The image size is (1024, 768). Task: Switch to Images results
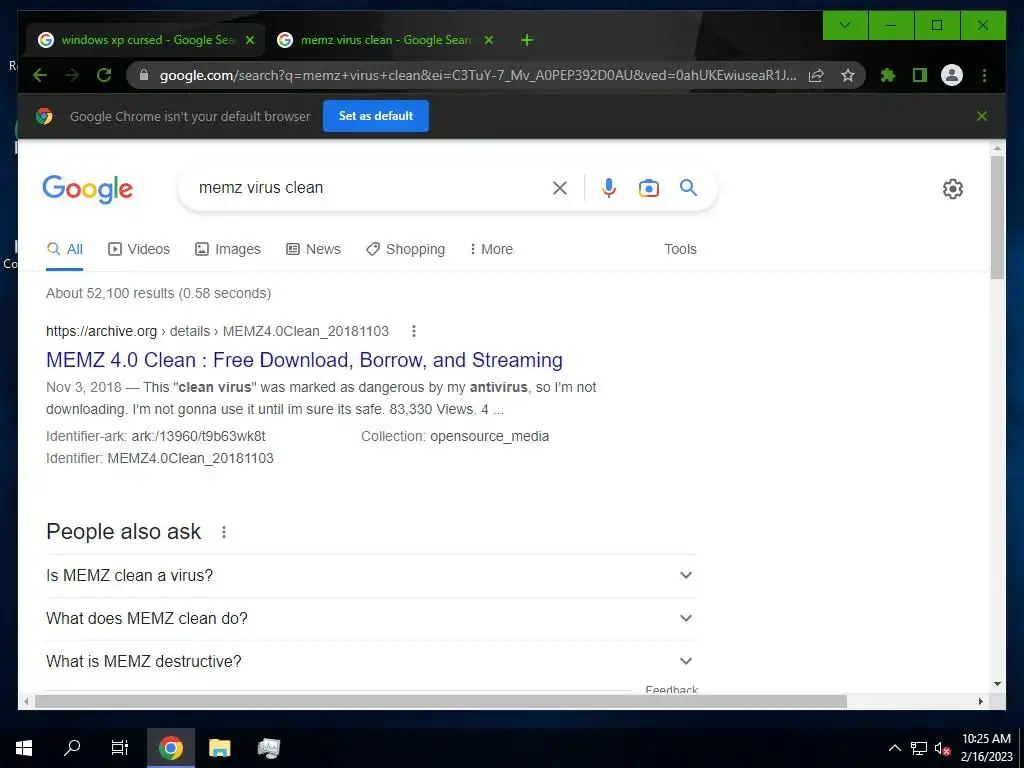[x=228, y=249]
